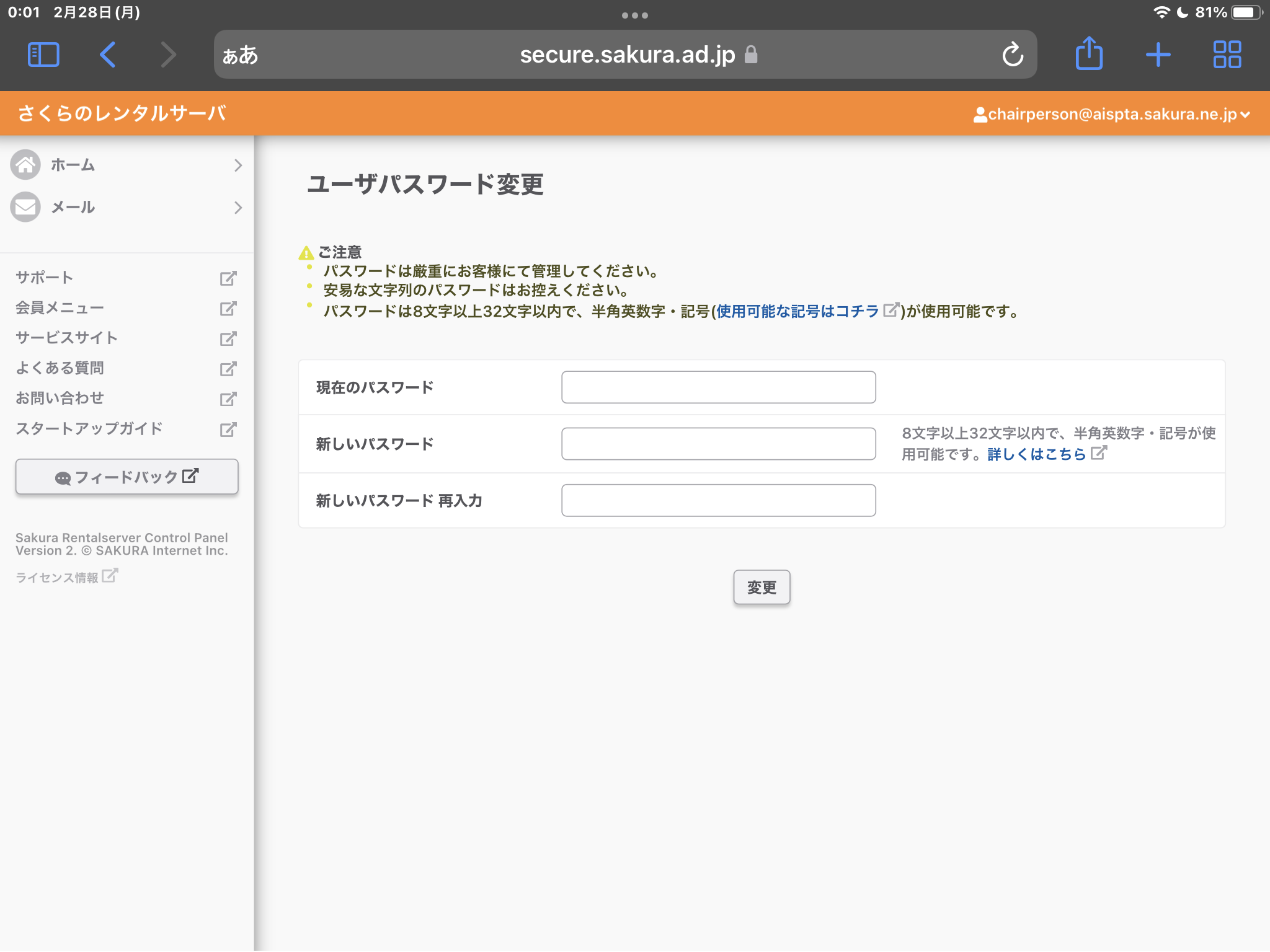Click the battery status icon

pos(1246,12)
